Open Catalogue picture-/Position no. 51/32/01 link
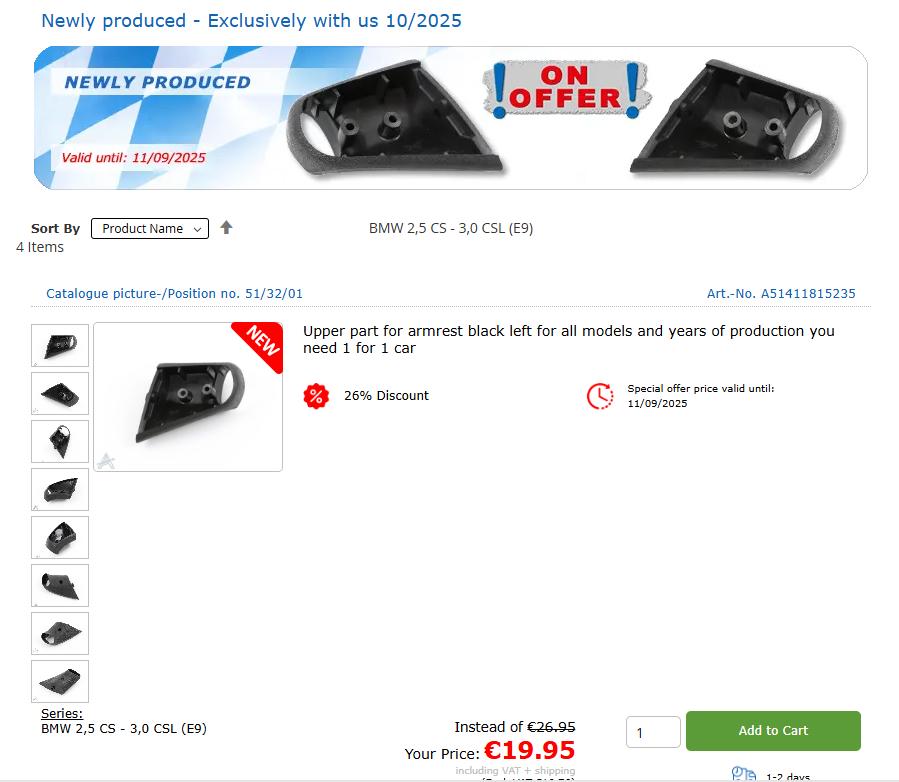Viewport: 899px width, 782px height. [174, 294]
